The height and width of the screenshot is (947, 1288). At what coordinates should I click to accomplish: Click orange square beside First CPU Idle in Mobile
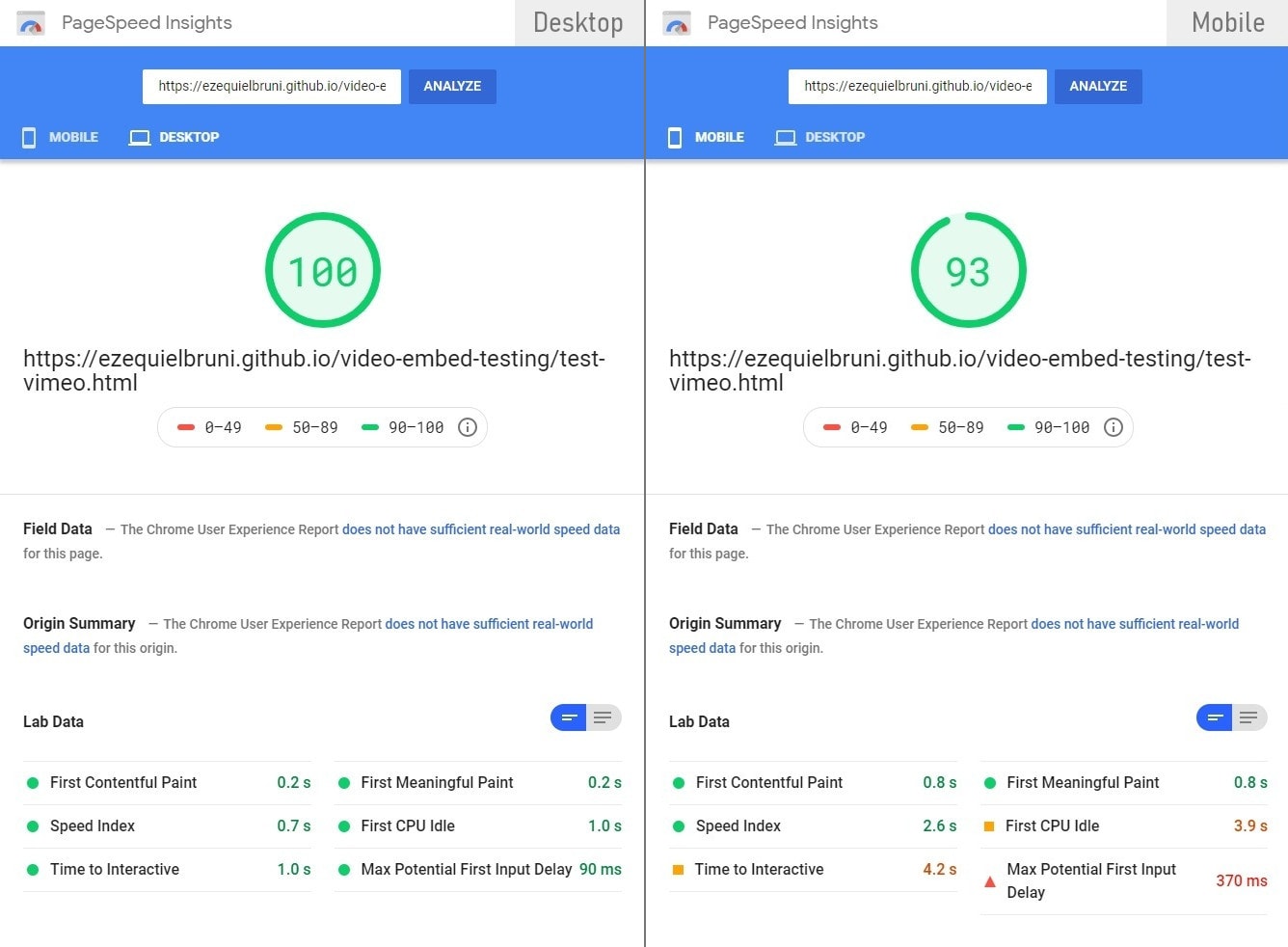tap(989, 826)
